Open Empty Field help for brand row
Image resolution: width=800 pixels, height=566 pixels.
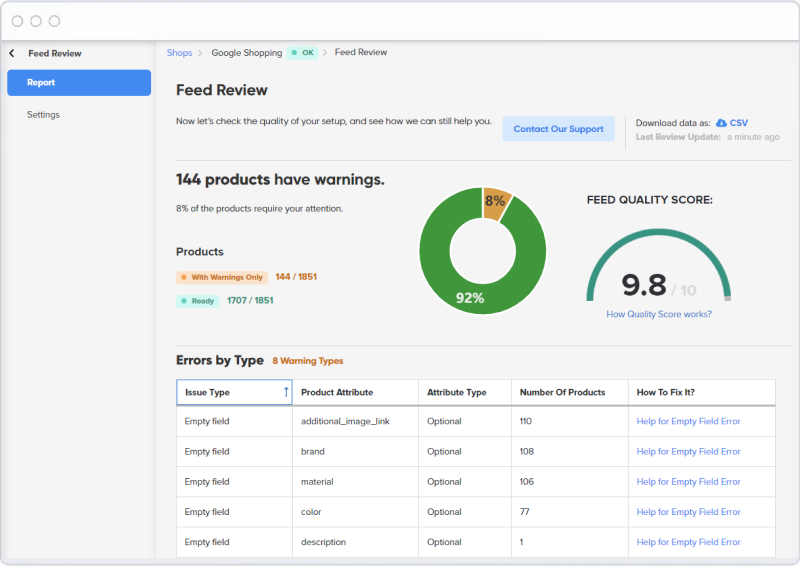click(x=688, y=451)
